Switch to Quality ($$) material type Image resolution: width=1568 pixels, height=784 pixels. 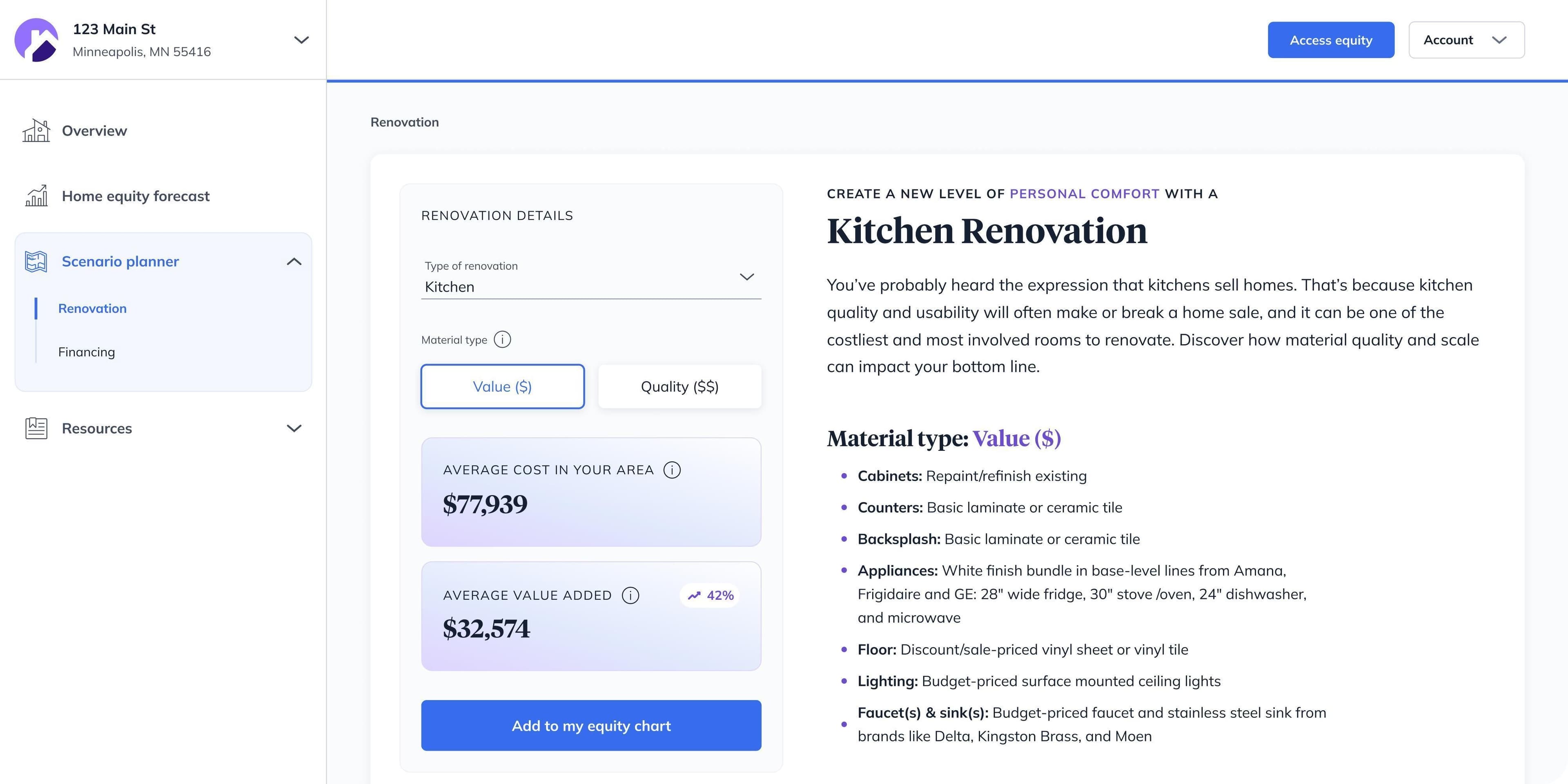pyautogui.click(x=679, y=386)
